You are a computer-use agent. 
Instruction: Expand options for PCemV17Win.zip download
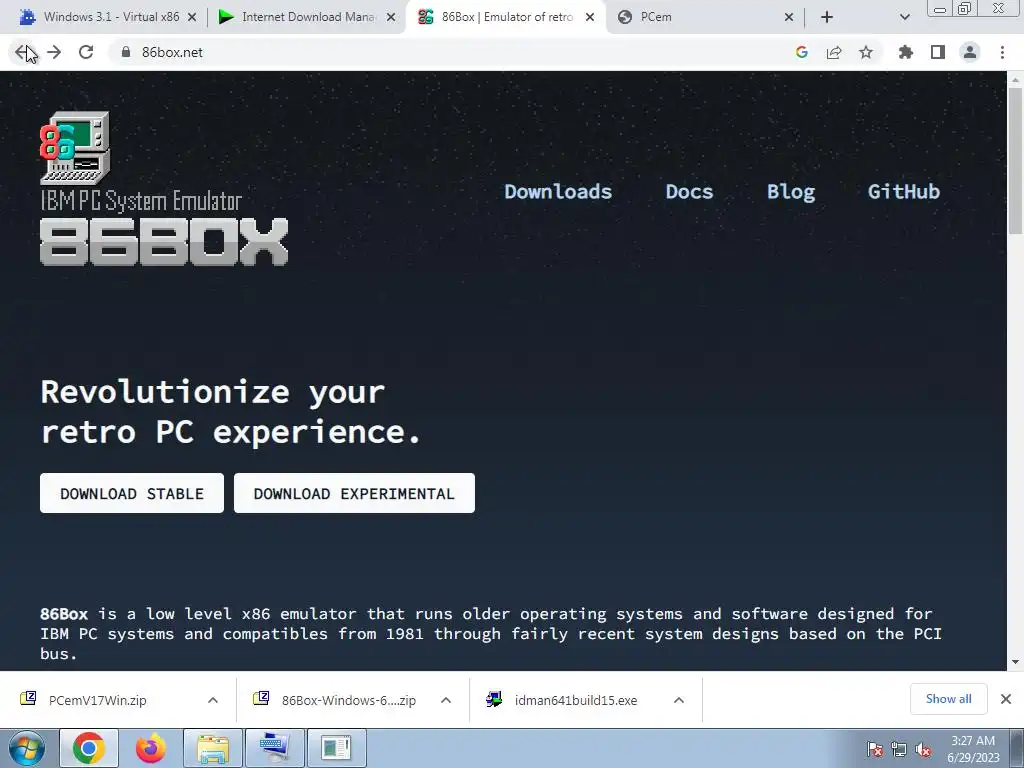coord(213,700)
